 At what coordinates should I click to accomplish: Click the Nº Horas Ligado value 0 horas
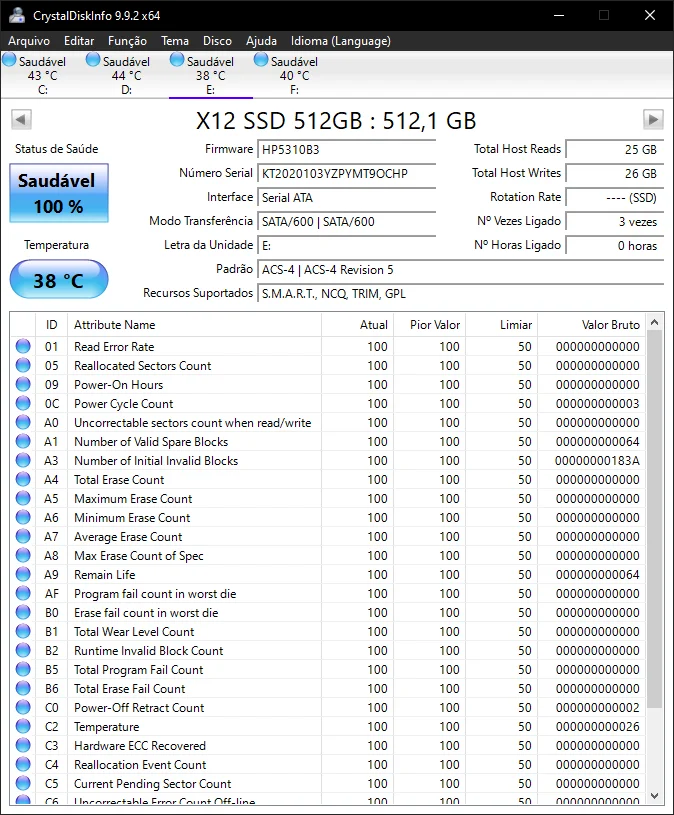point(615,245)
